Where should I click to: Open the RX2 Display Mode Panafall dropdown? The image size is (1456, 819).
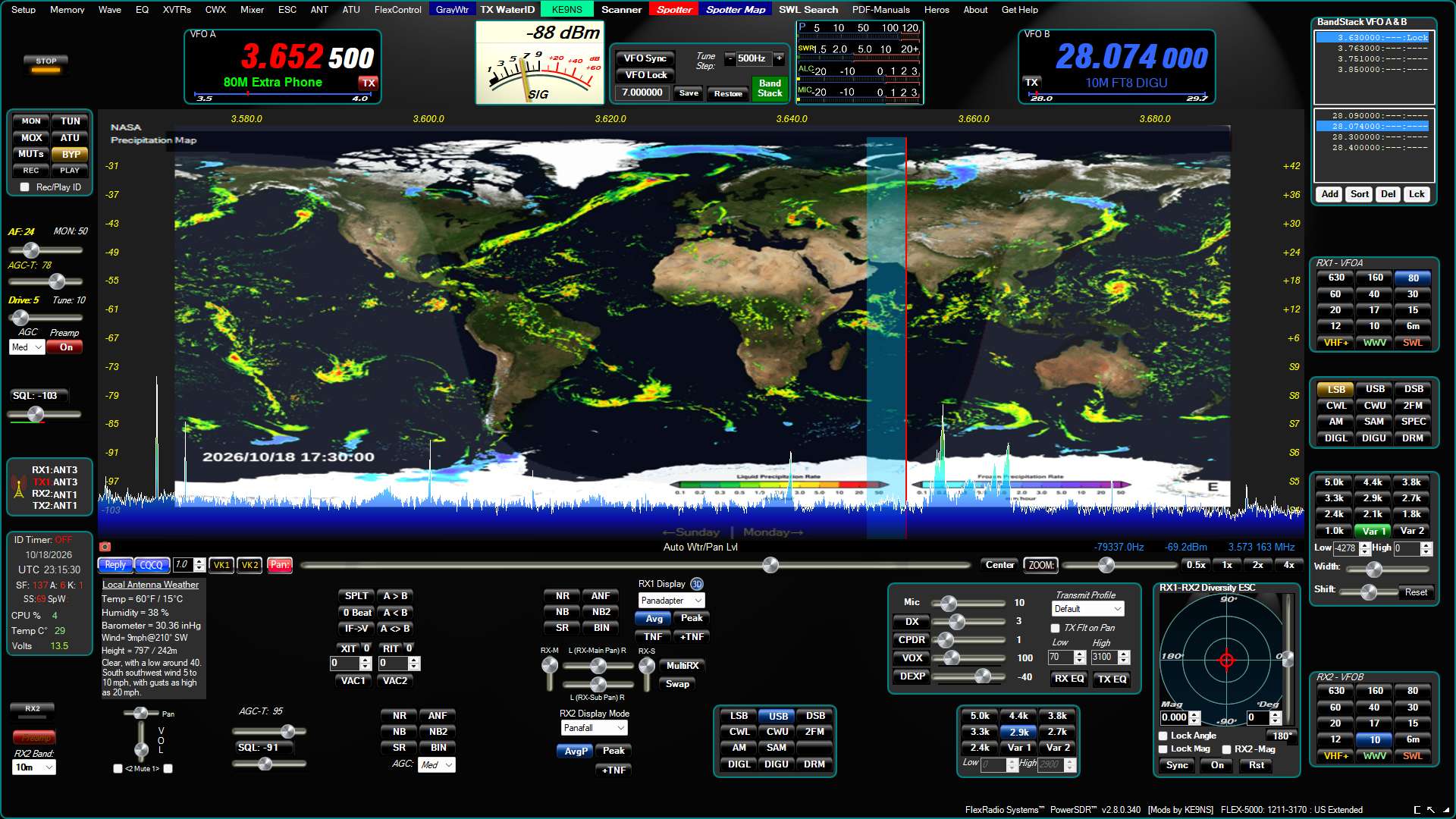[x=594, y=728]
